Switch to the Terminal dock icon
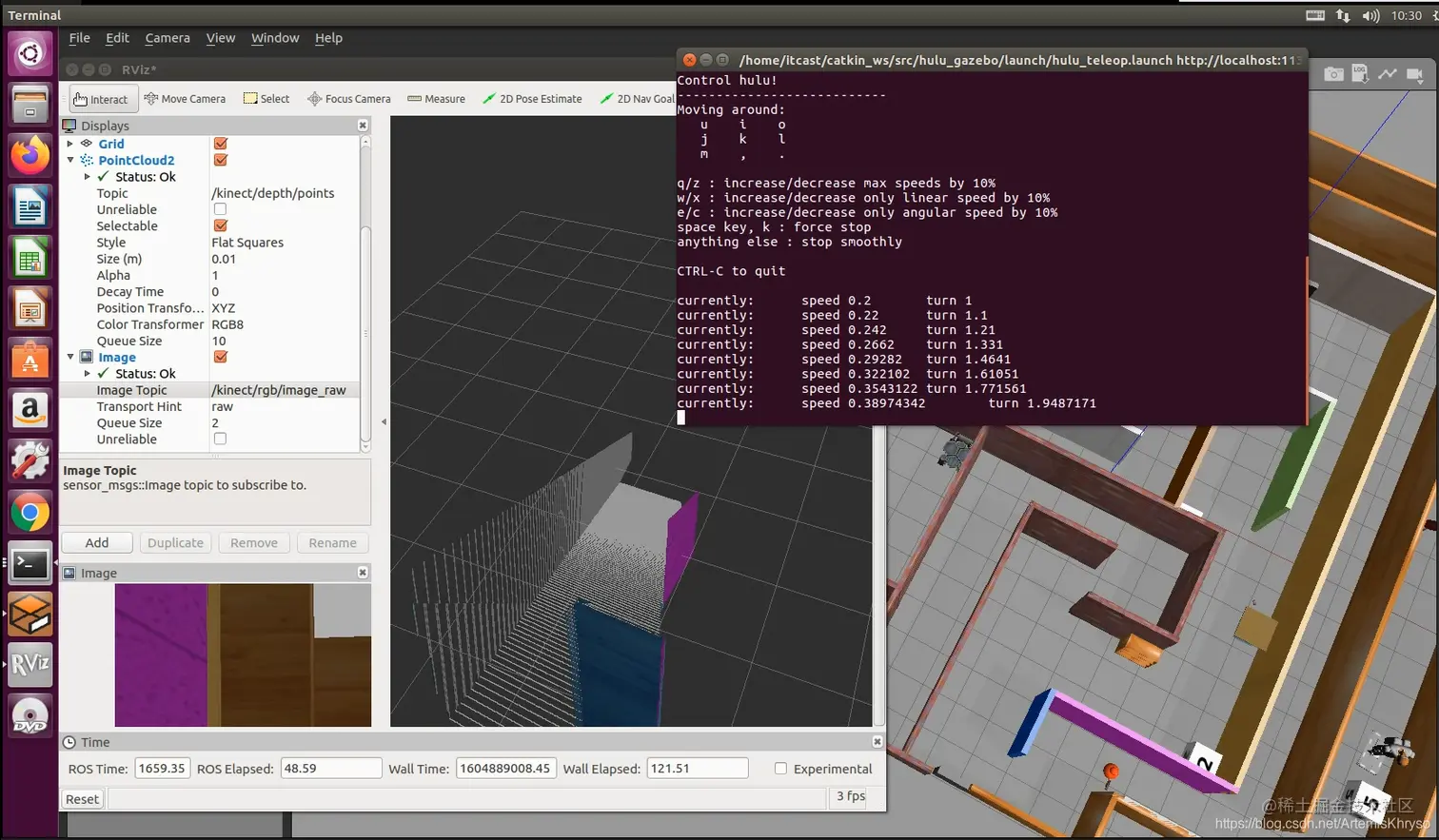Viewport: 1439px width, 840px height. [x=30, y=564]
